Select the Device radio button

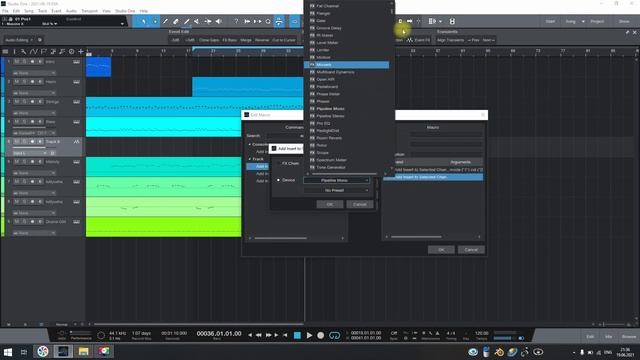pyautogui.click(x=279, y=180)
